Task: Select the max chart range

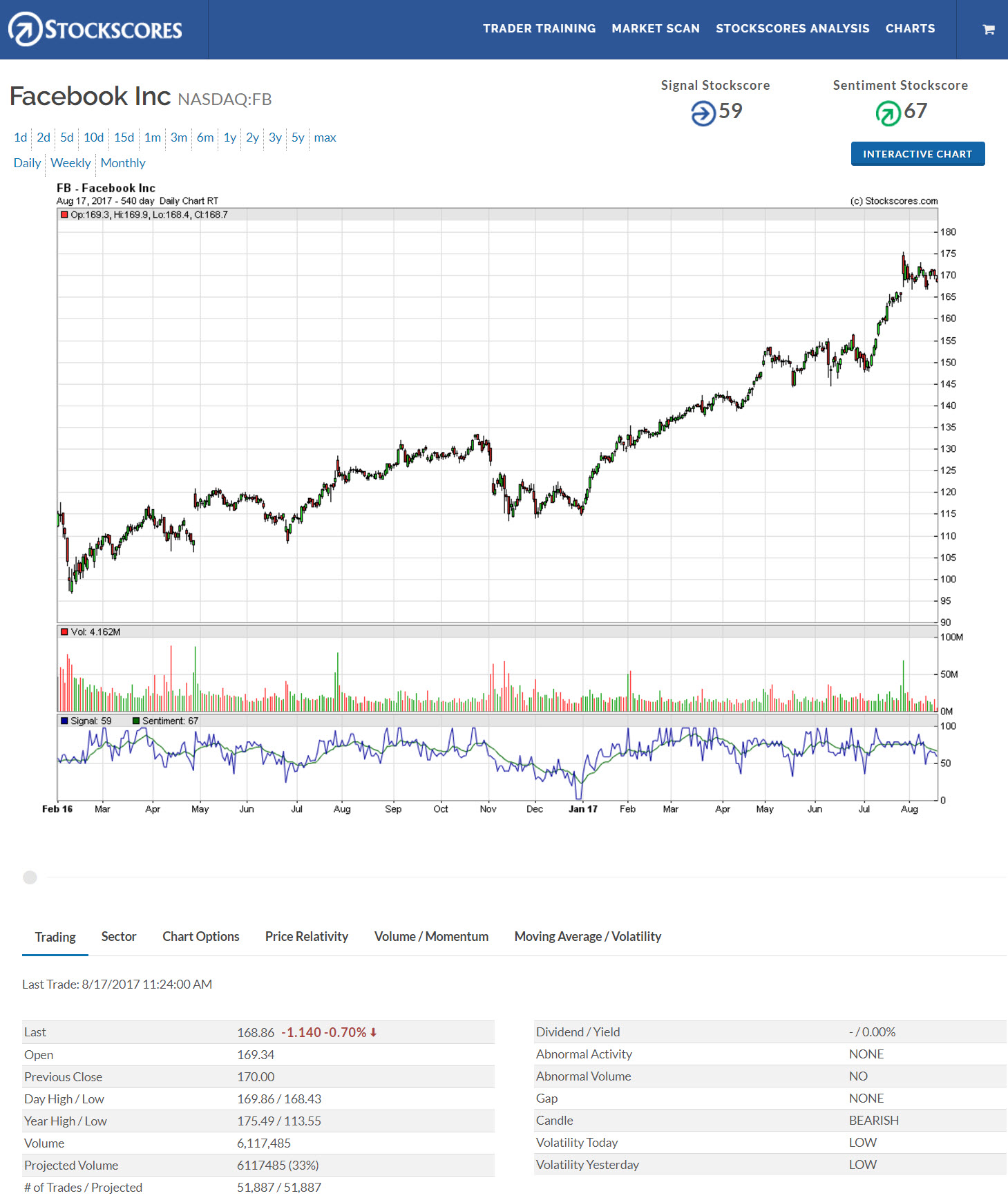Action: [x=325, y=137]
